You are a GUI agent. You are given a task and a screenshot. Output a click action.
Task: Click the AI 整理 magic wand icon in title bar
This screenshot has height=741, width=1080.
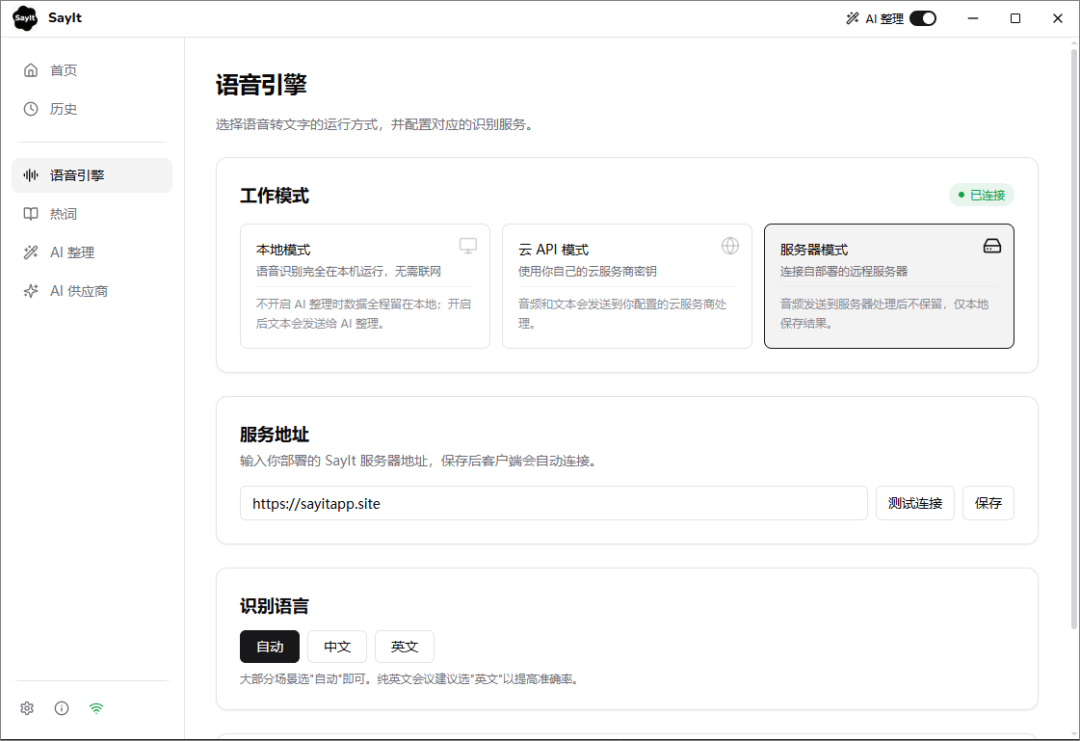point(853,19)
